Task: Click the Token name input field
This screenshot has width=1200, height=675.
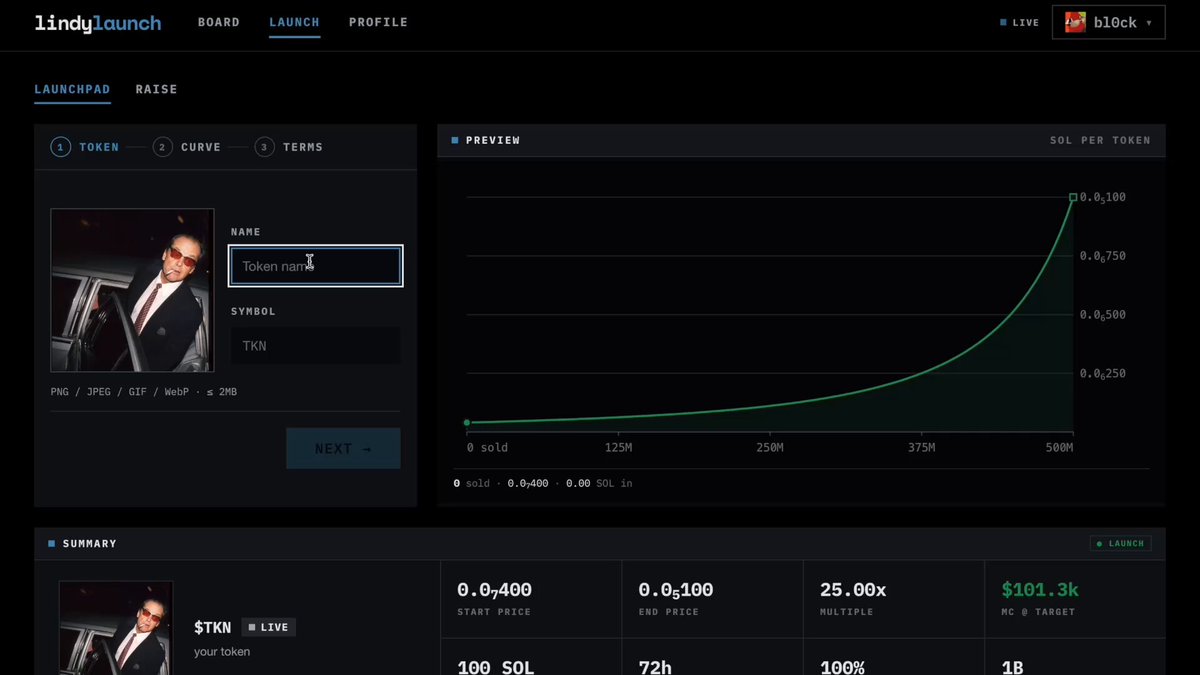Action: tap(316, 266)
